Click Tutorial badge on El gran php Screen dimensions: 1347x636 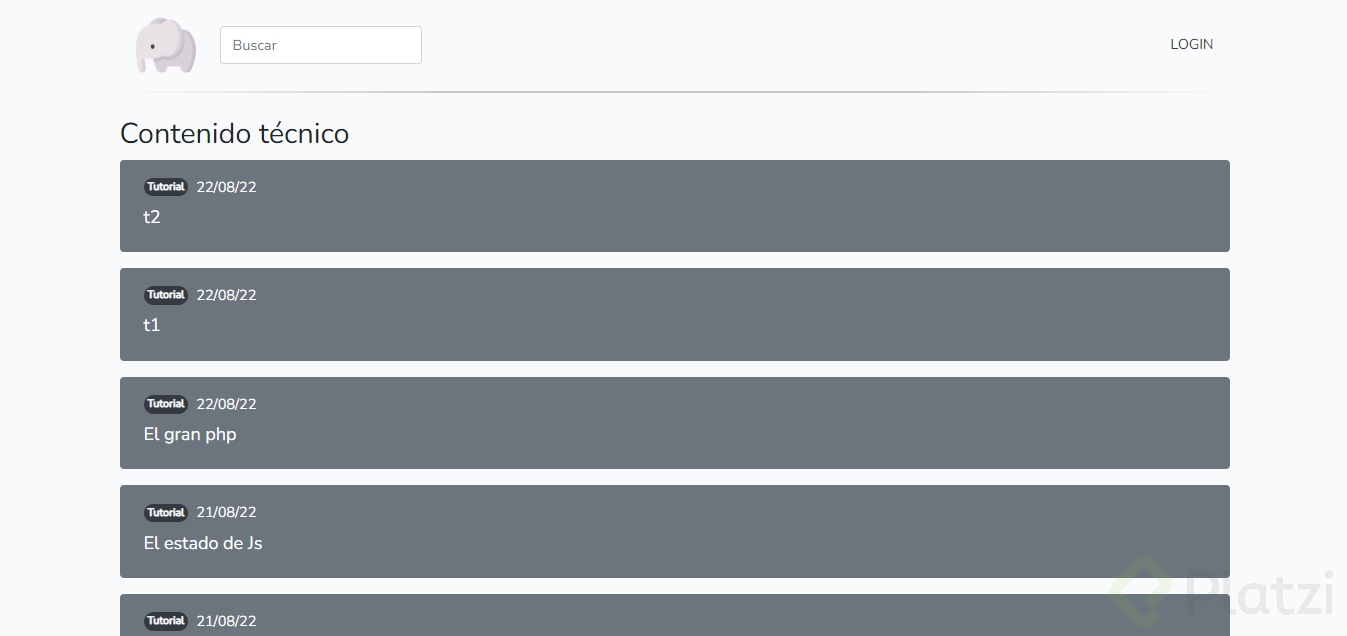[166, 404]
